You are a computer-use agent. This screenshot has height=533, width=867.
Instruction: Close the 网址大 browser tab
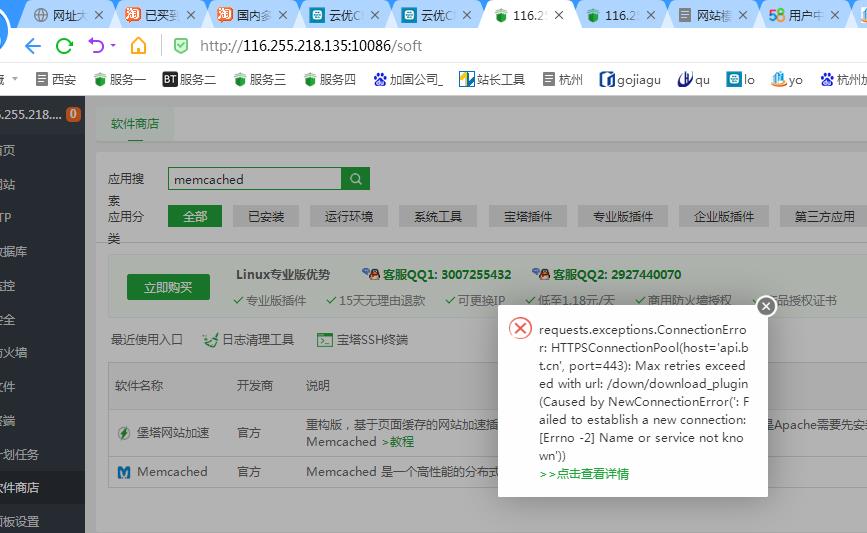99,15
